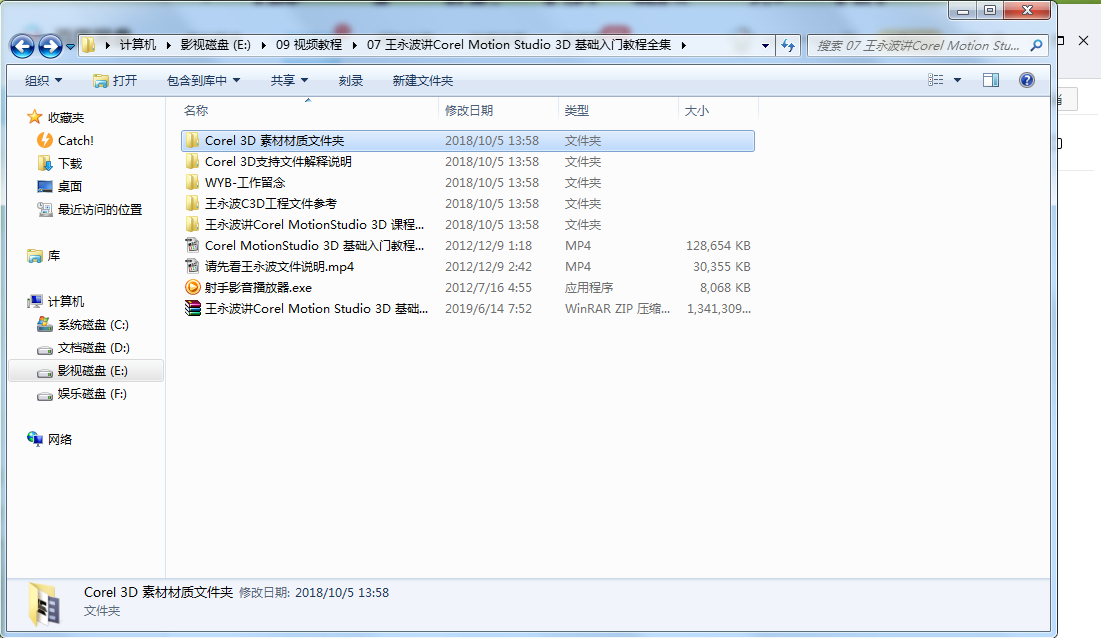The image size is (1101, 638).
Task: Click the 2019/6/14 7:52 date cell
Action: point(488,309)
